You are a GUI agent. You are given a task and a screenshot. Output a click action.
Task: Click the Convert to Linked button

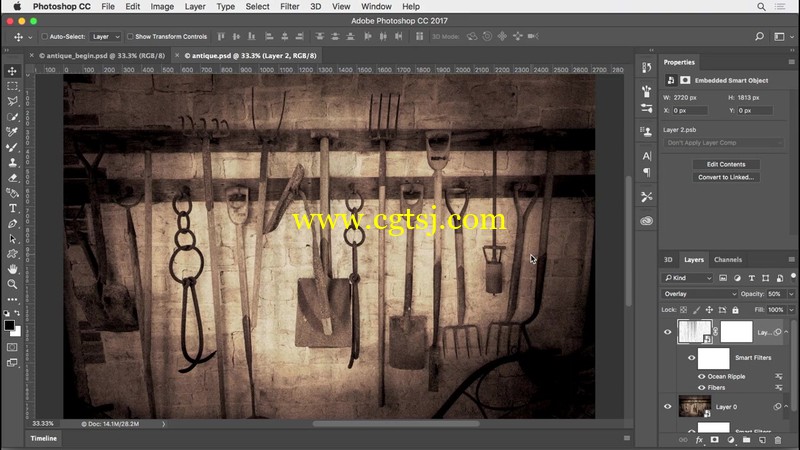[x=726, y=178]
